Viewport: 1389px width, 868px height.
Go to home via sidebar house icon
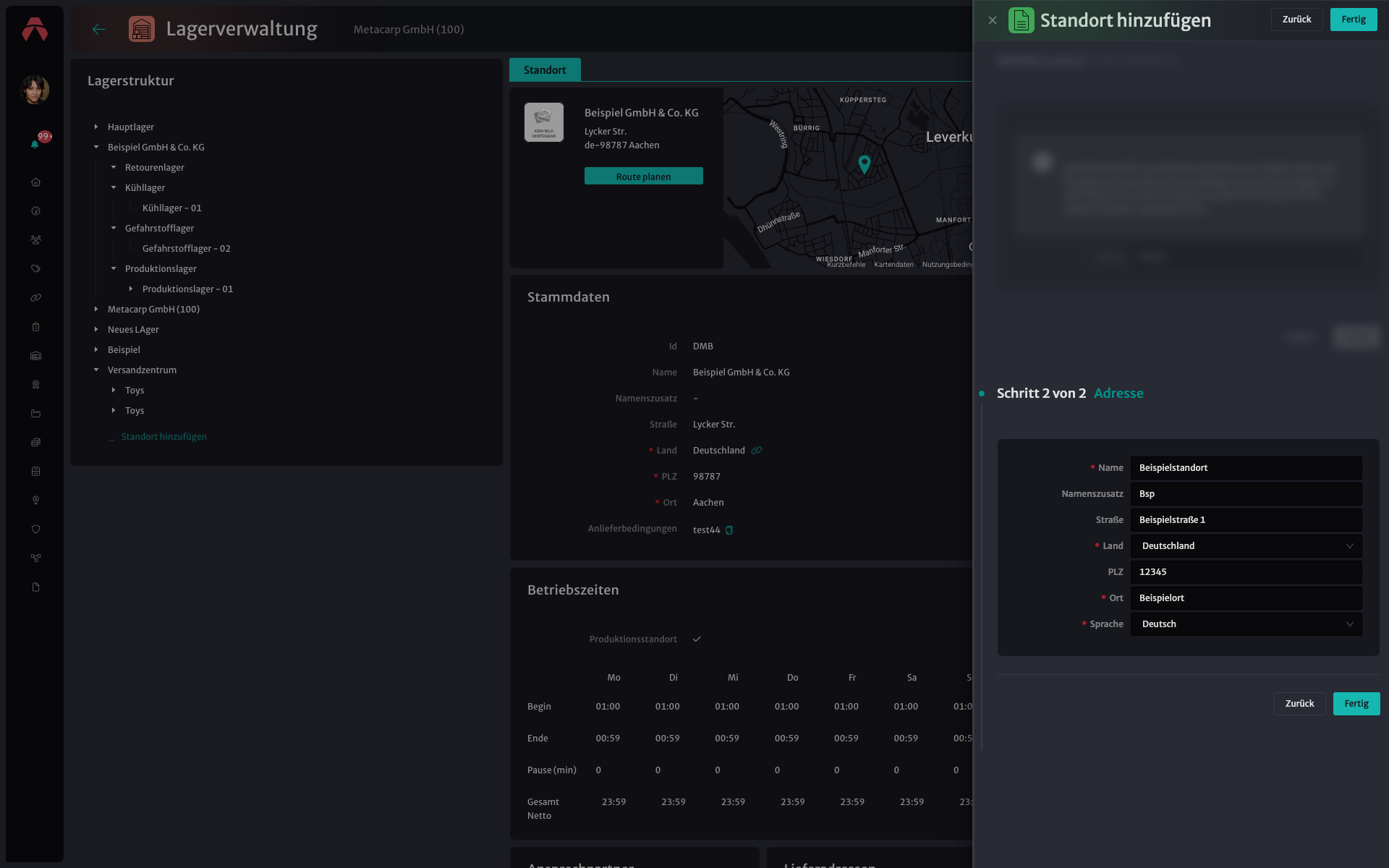tap(35, 182)
